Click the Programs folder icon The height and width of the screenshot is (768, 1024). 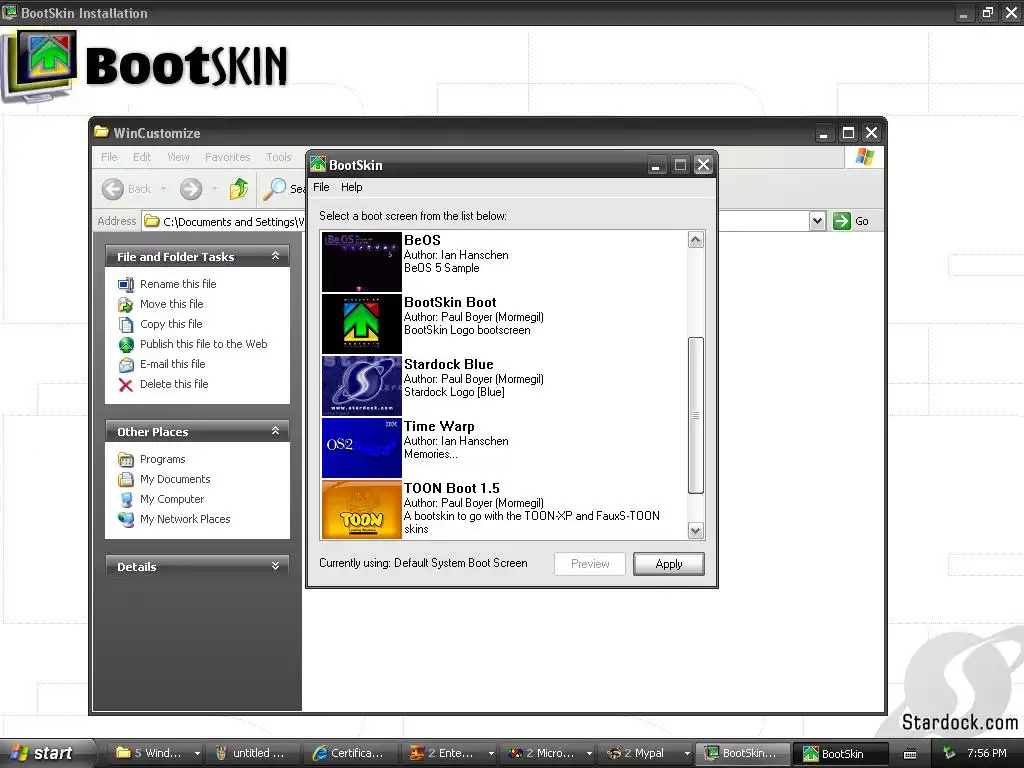[x=126, y=460]
